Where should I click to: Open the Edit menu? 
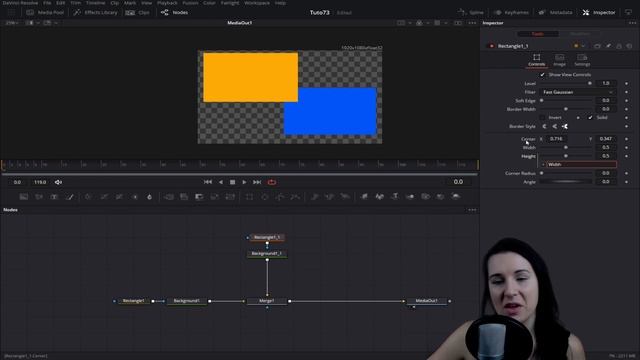click(60, 3)
